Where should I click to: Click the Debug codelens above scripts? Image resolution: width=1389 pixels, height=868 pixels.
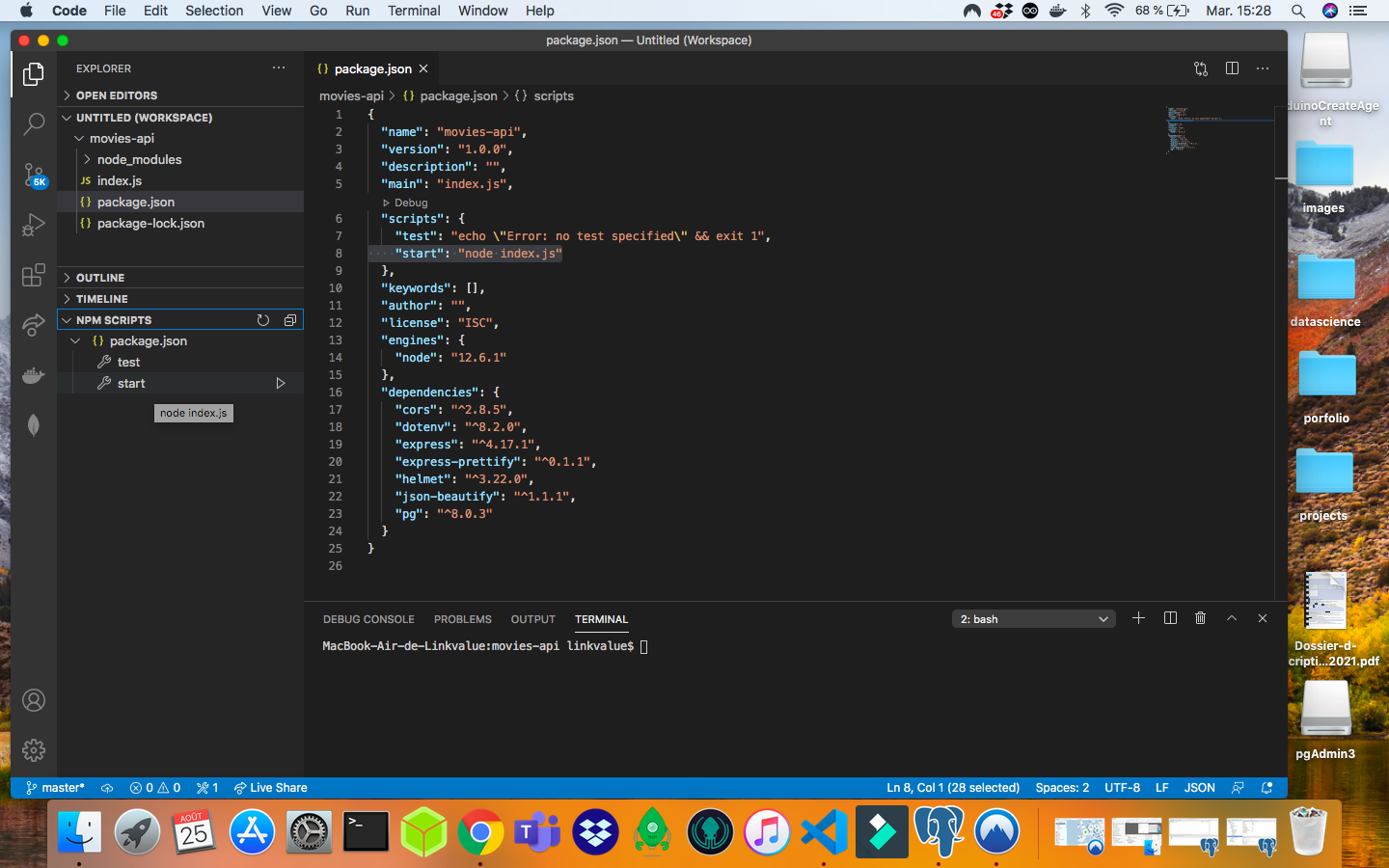[x=411, y=203]
